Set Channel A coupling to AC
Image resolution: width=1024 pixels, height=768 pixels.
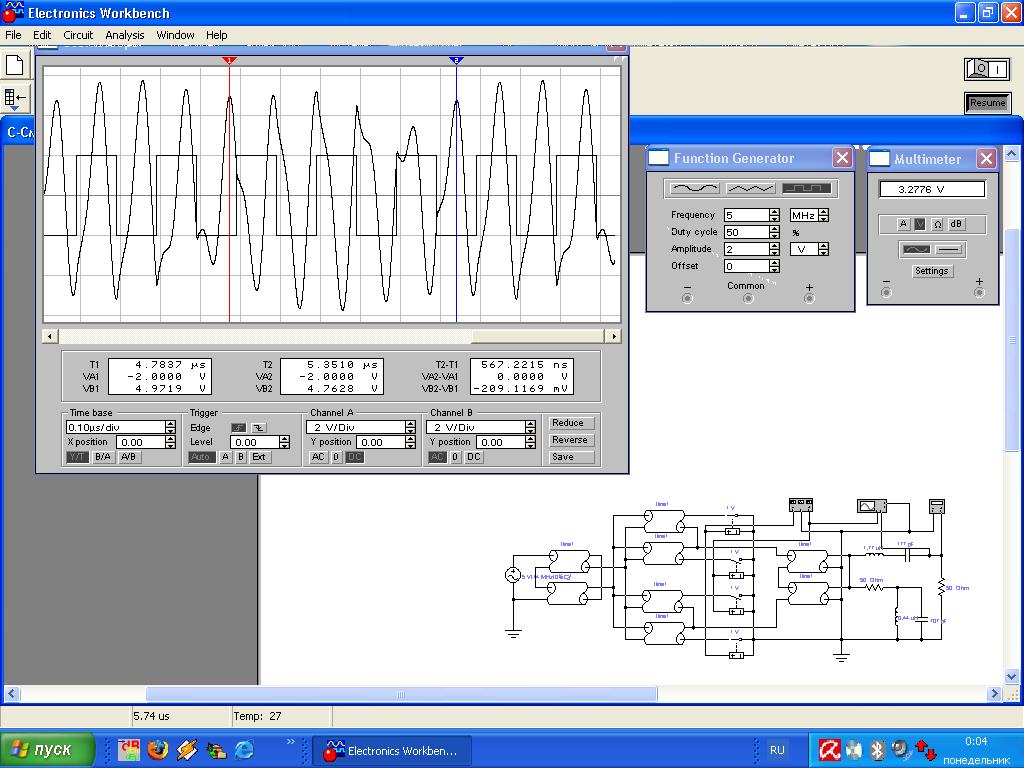(318, 457)
